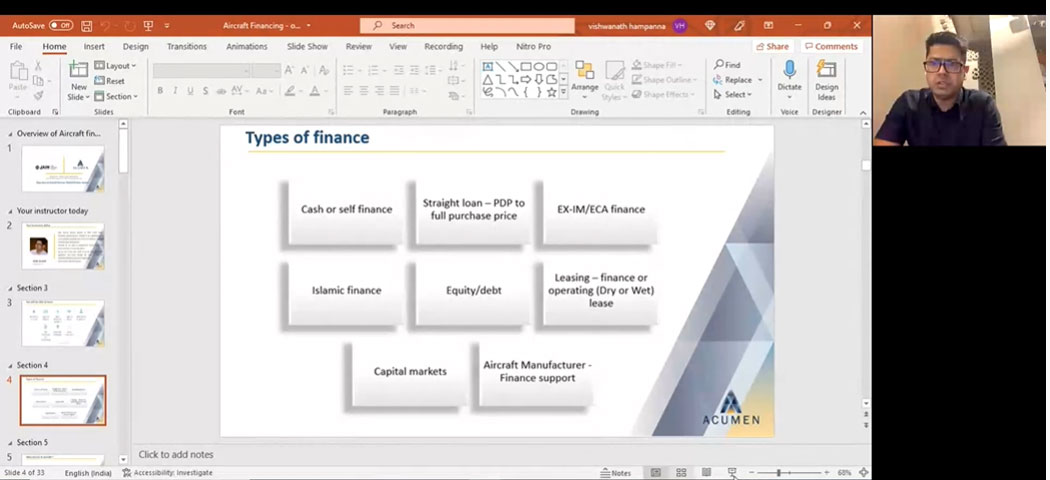
Task: Switch to Slide Sorter view
Action: 681,472
